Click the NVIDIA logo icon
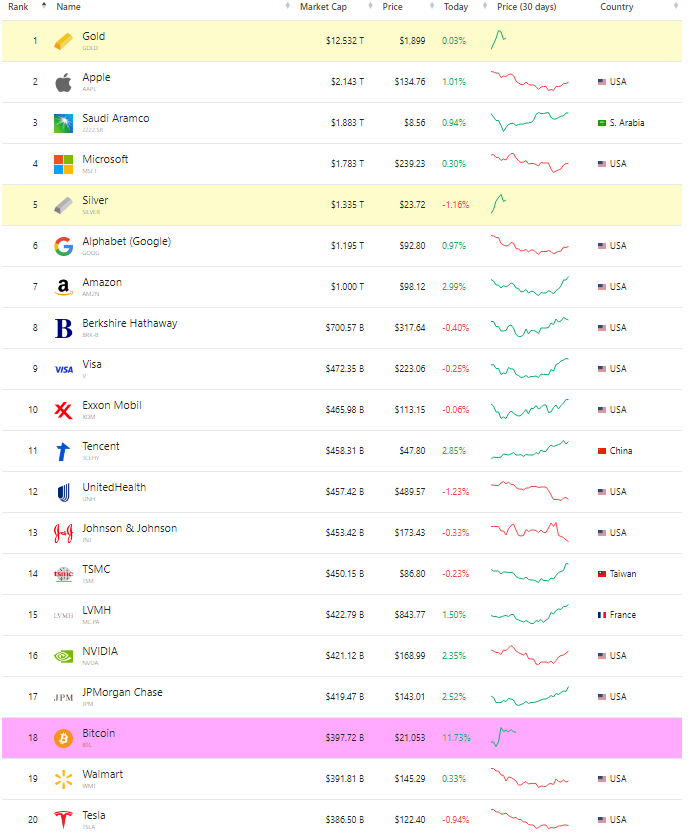This screenshot has width=688, height=832. coord(63,656)
